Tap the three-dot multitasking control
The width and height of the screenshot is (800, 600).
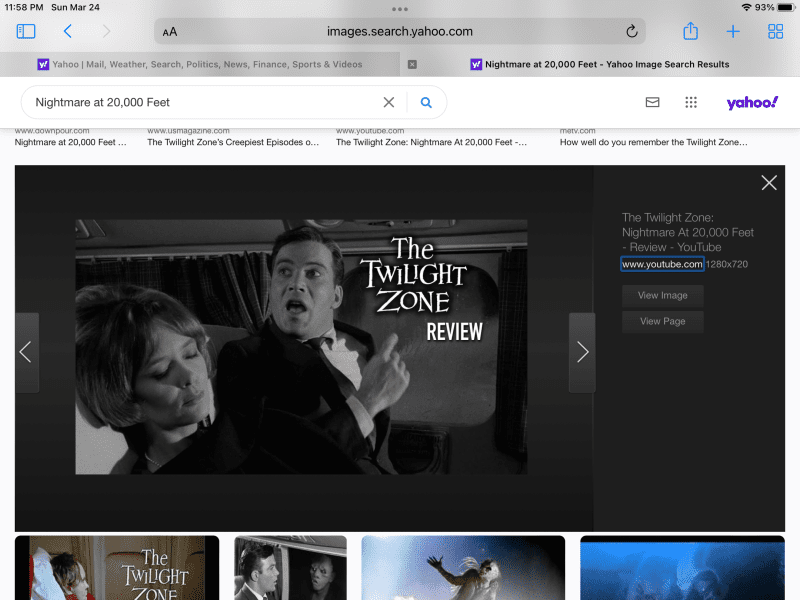pyautogui.click(x=400, y=9)
